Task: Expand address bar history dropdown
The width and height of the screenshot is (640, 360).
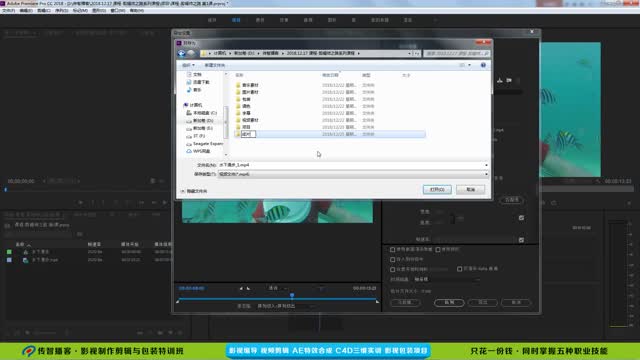Action: pyautogui.click(x=409, y=53)
